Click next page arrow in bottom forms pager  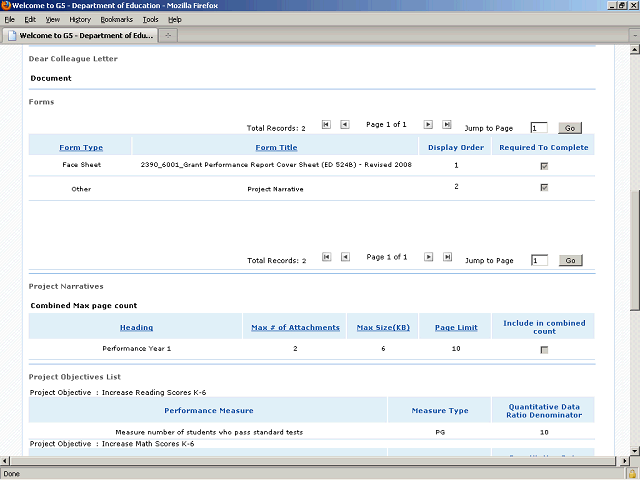(428, 258)
